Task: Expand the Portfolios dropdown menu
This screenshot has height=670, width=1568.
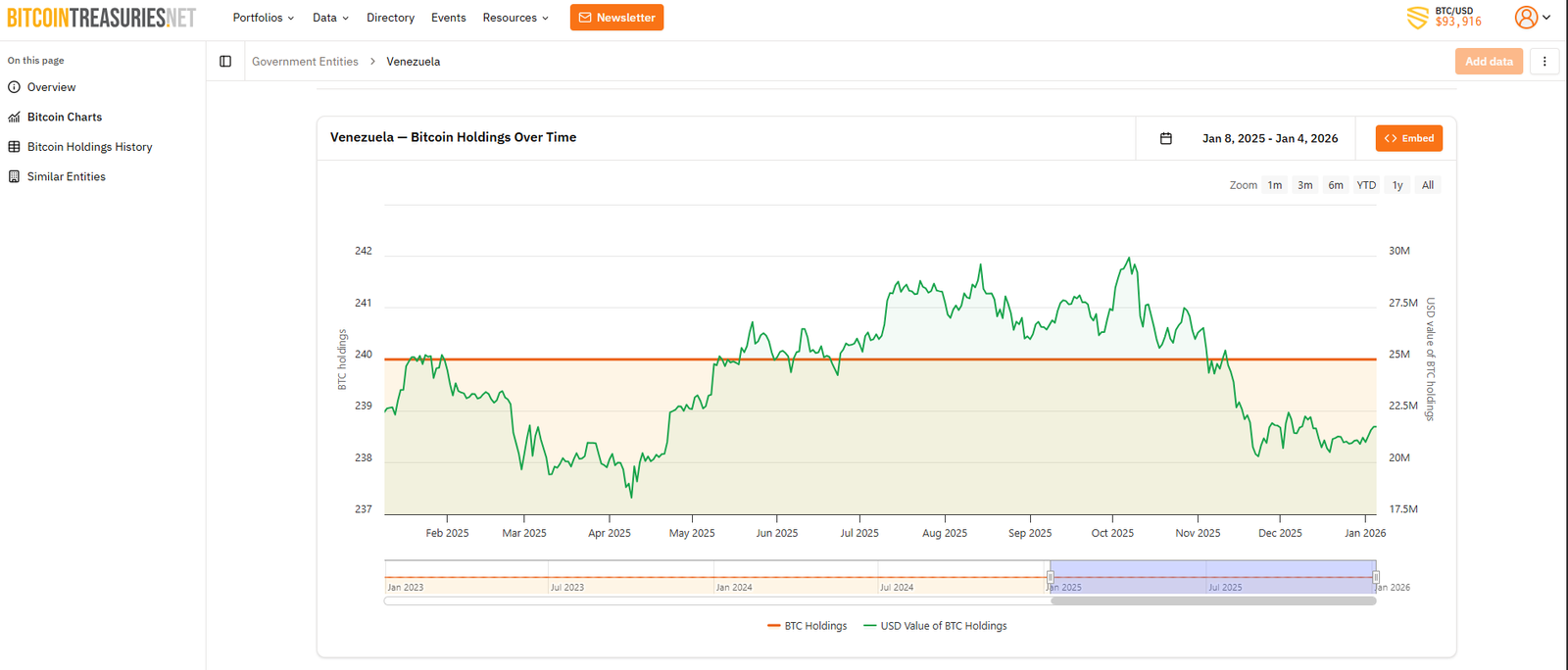Action: click(263, 18)
